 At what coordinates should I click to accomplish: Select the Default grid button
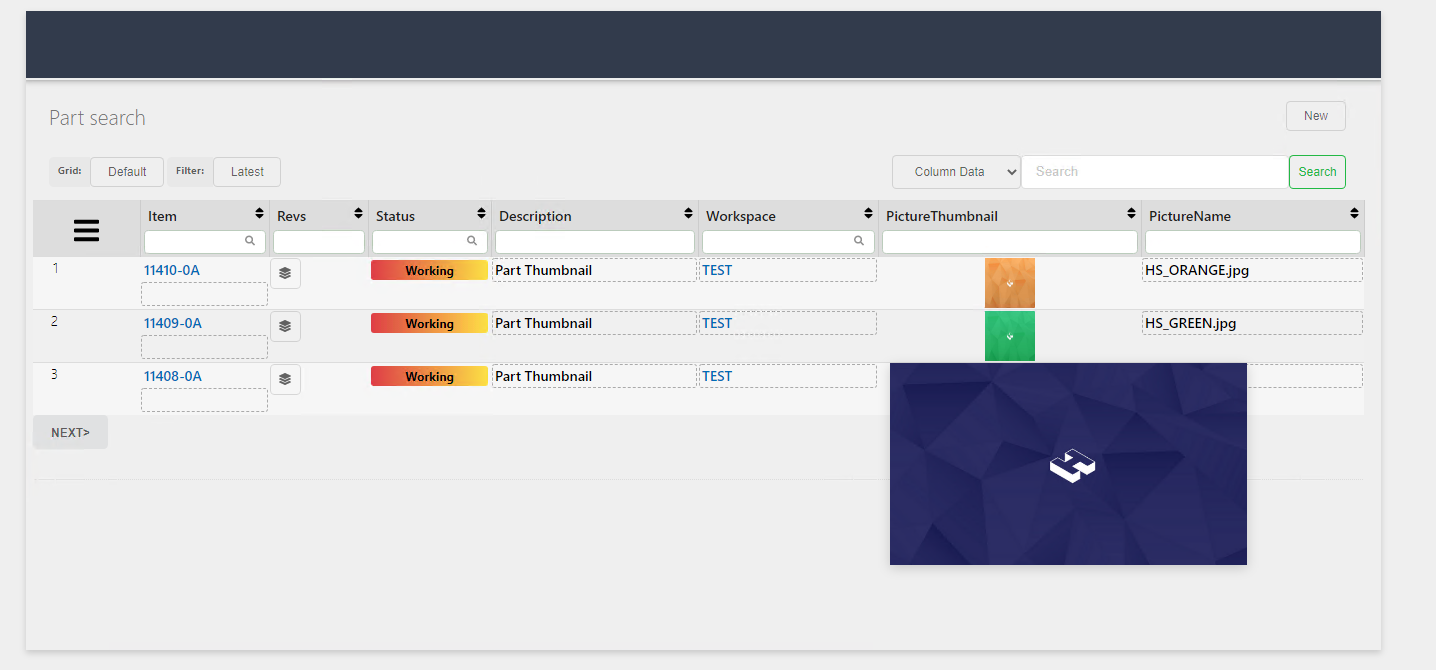pyautogui.click(x=127, y=172)
